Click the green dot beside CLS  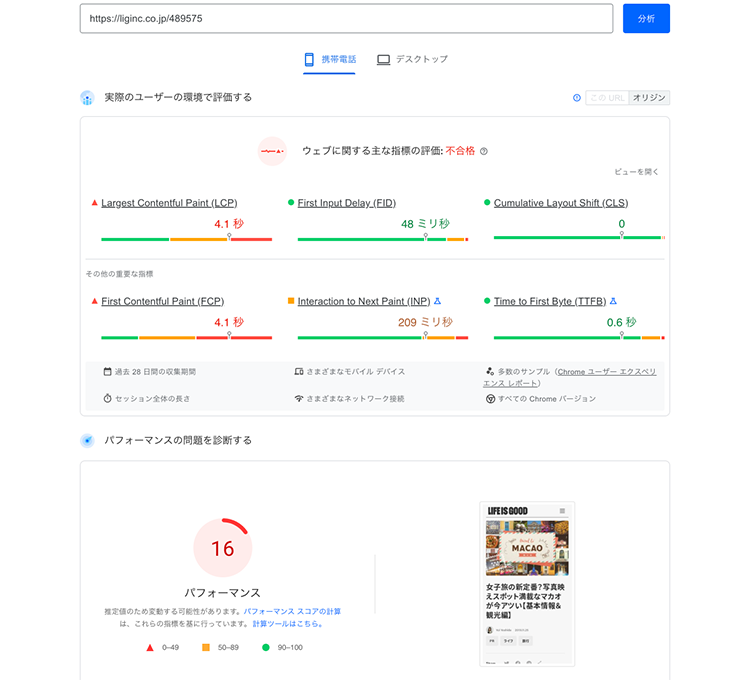click(x=487, y=202)
